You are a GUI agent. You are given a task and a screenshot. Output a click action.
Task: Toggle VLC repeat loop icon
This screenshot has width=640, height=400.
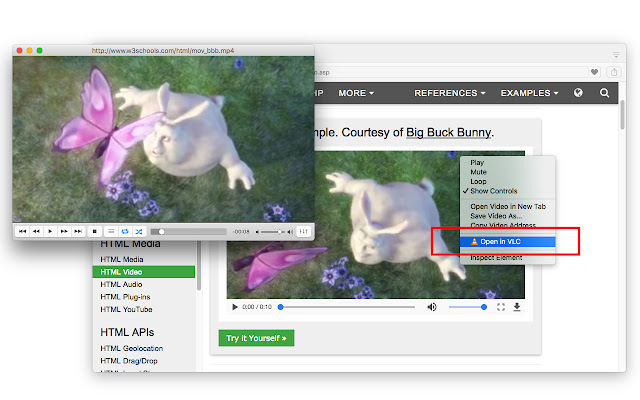click(125, 231)
